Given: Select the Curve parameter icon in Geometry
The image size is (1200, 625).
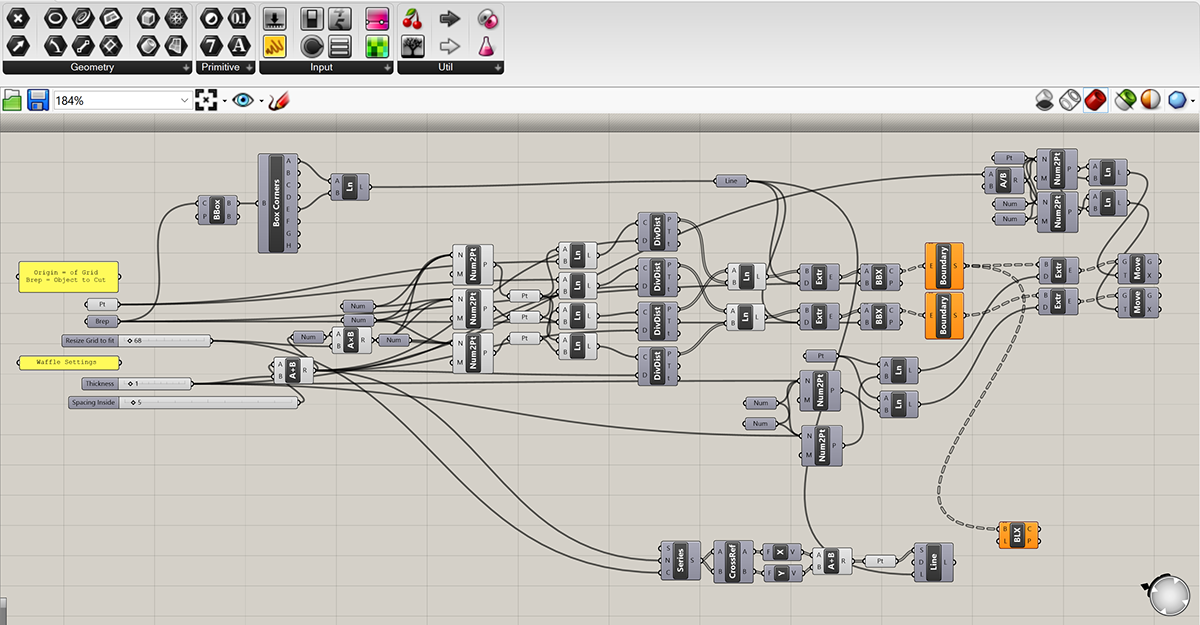Looking at the screenshot, I should coord(82,18).
